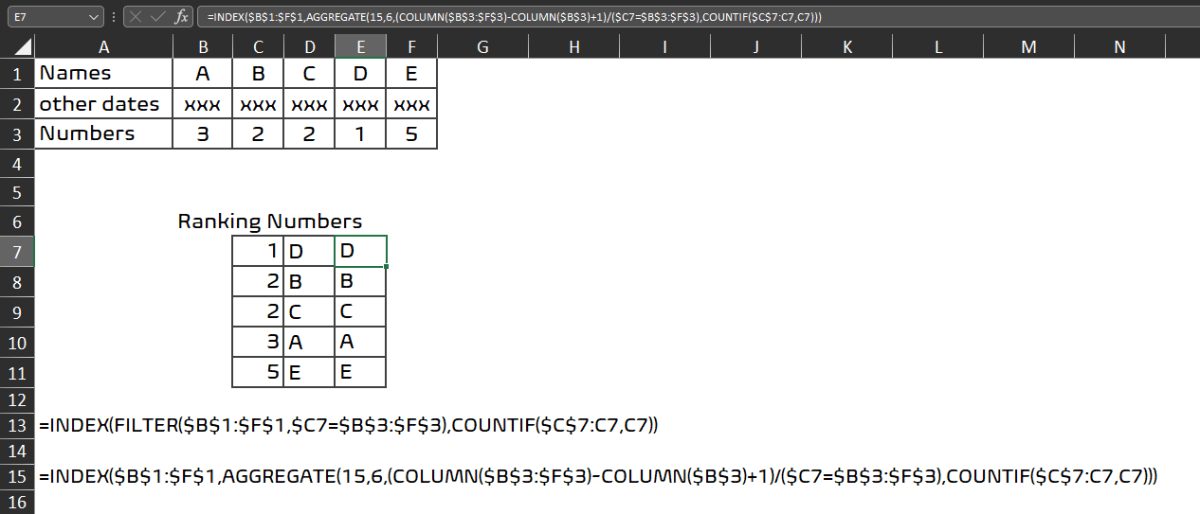Select row 3 header
Screen dimensions: 1200x514
click(x=17, y=133)
